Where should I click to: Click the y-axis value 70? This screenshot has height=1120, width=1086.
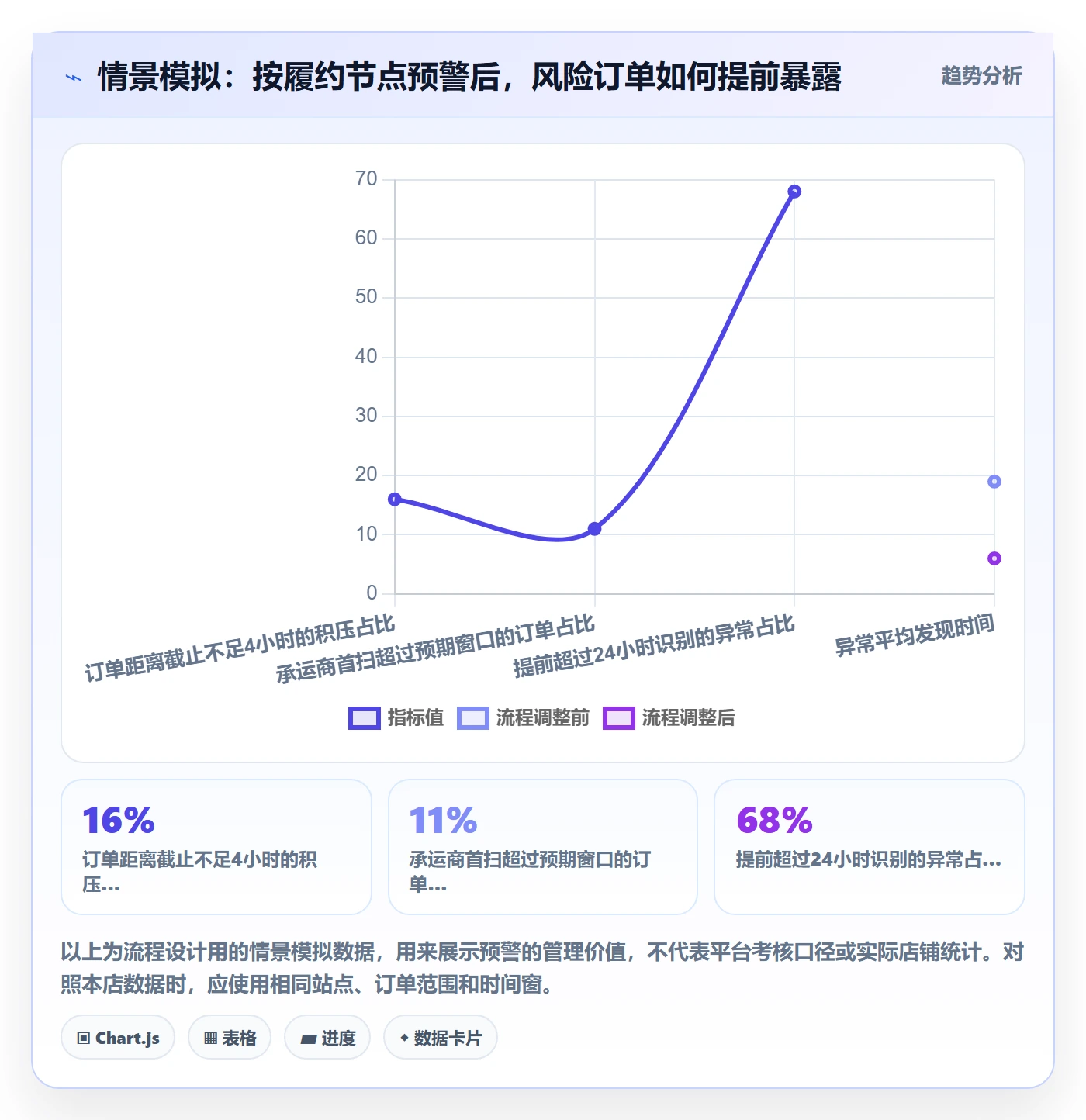366,179
